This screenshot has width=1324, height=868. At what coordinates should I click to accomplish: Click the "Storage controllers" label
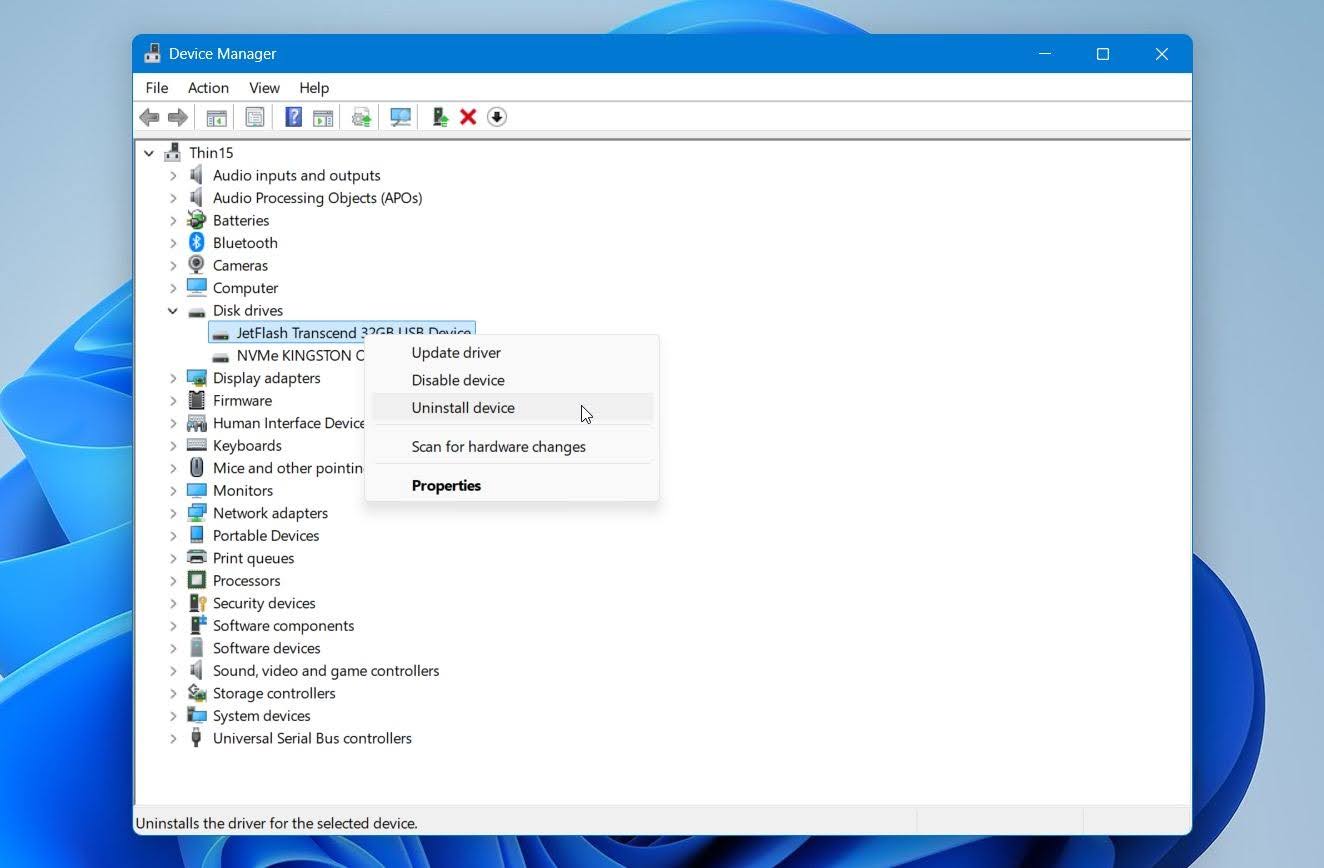pos(274,694)
